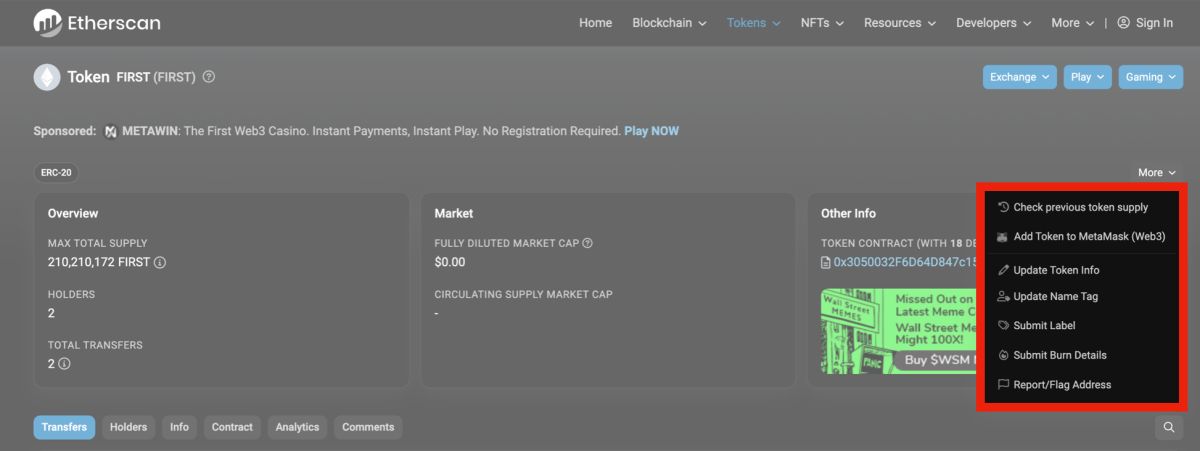Open the More dropdown in the top navbar
Image resolution: width=1200 pixels, height=451 pixels.
coord(1073,23)
